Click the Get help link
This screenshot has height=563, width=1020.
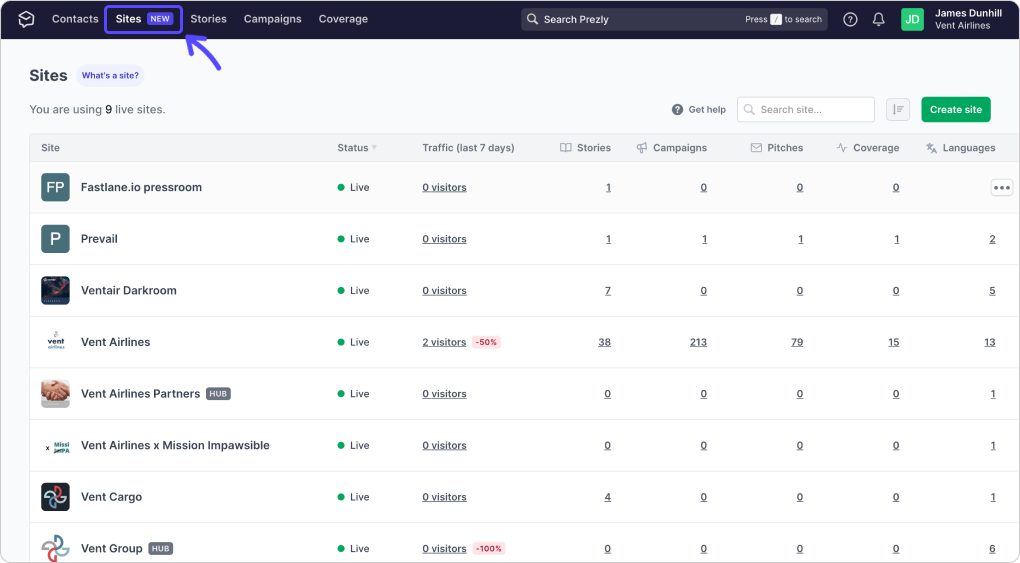(699, 109)
